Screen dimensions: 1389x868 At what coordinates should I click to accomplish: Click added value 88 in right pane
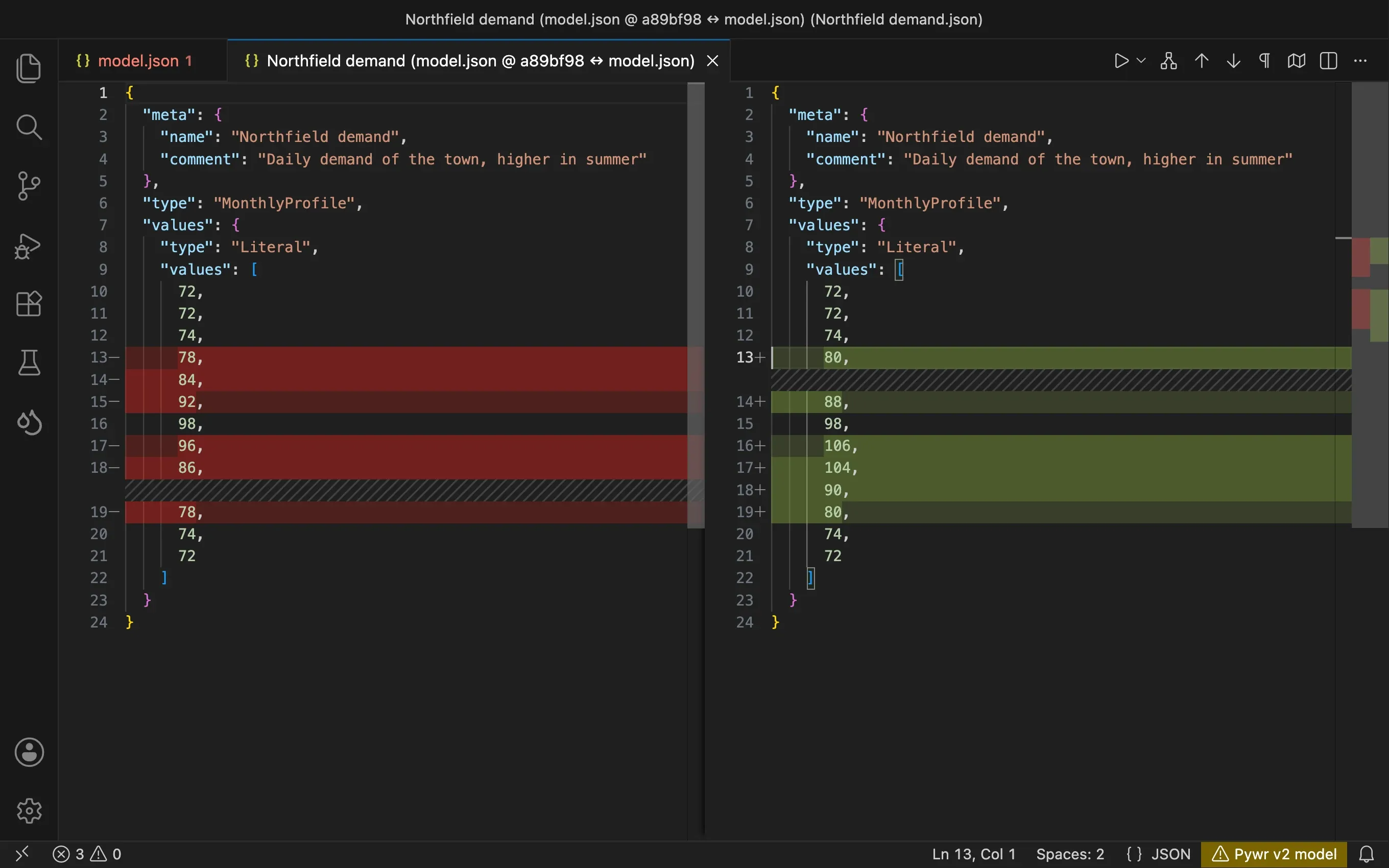[832, 402]
